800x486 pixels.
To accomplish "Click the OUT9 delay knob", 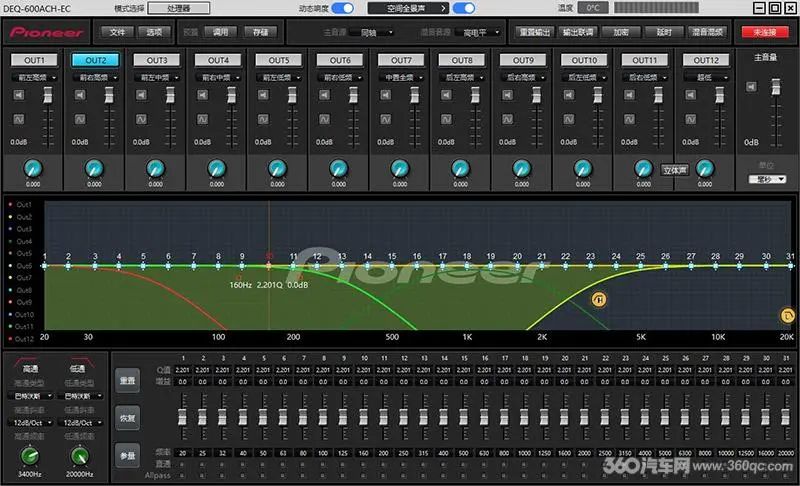I will point(522,168).
